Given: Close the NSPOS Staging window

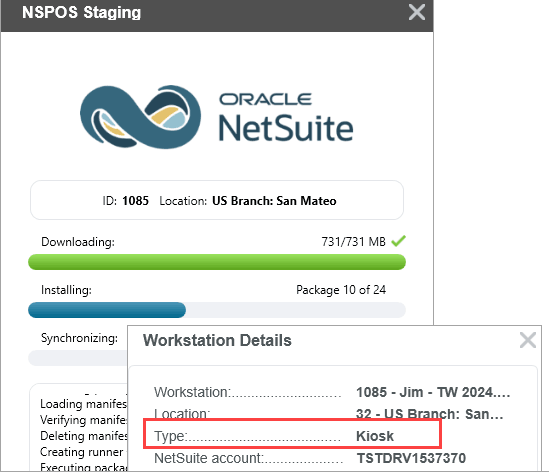Looking at the screenshot, I should [417, 12].
